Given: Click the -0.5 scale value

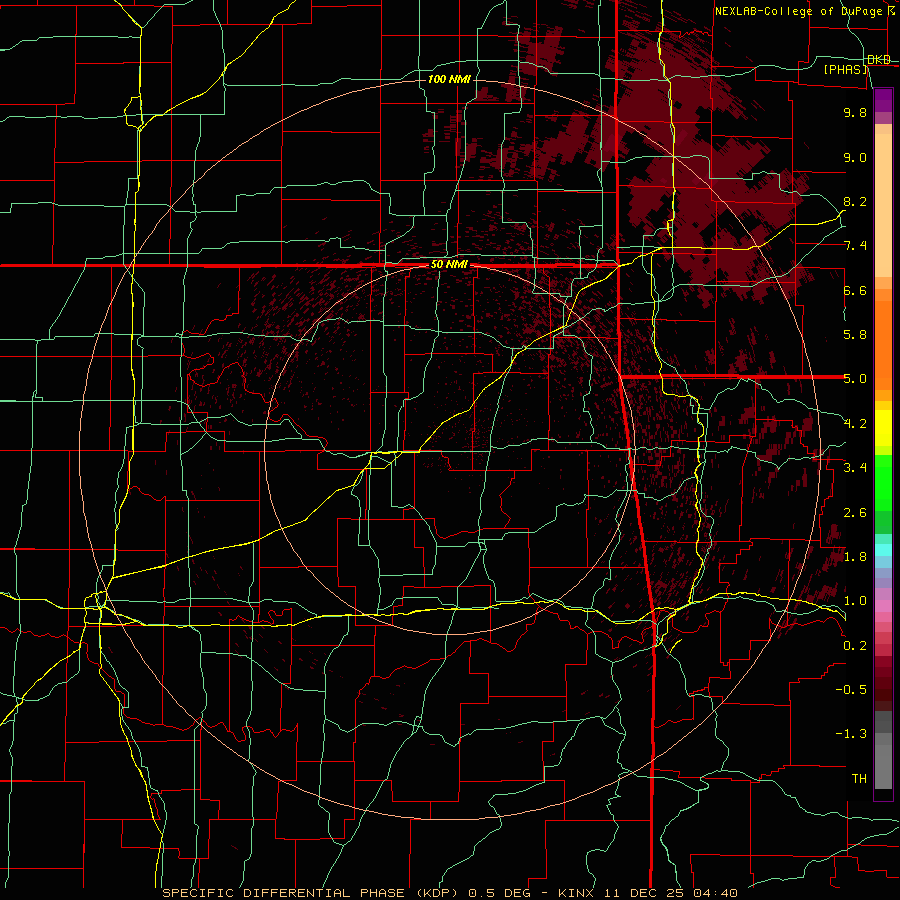Looking at the screenshot, I should (x=851, y=690).
